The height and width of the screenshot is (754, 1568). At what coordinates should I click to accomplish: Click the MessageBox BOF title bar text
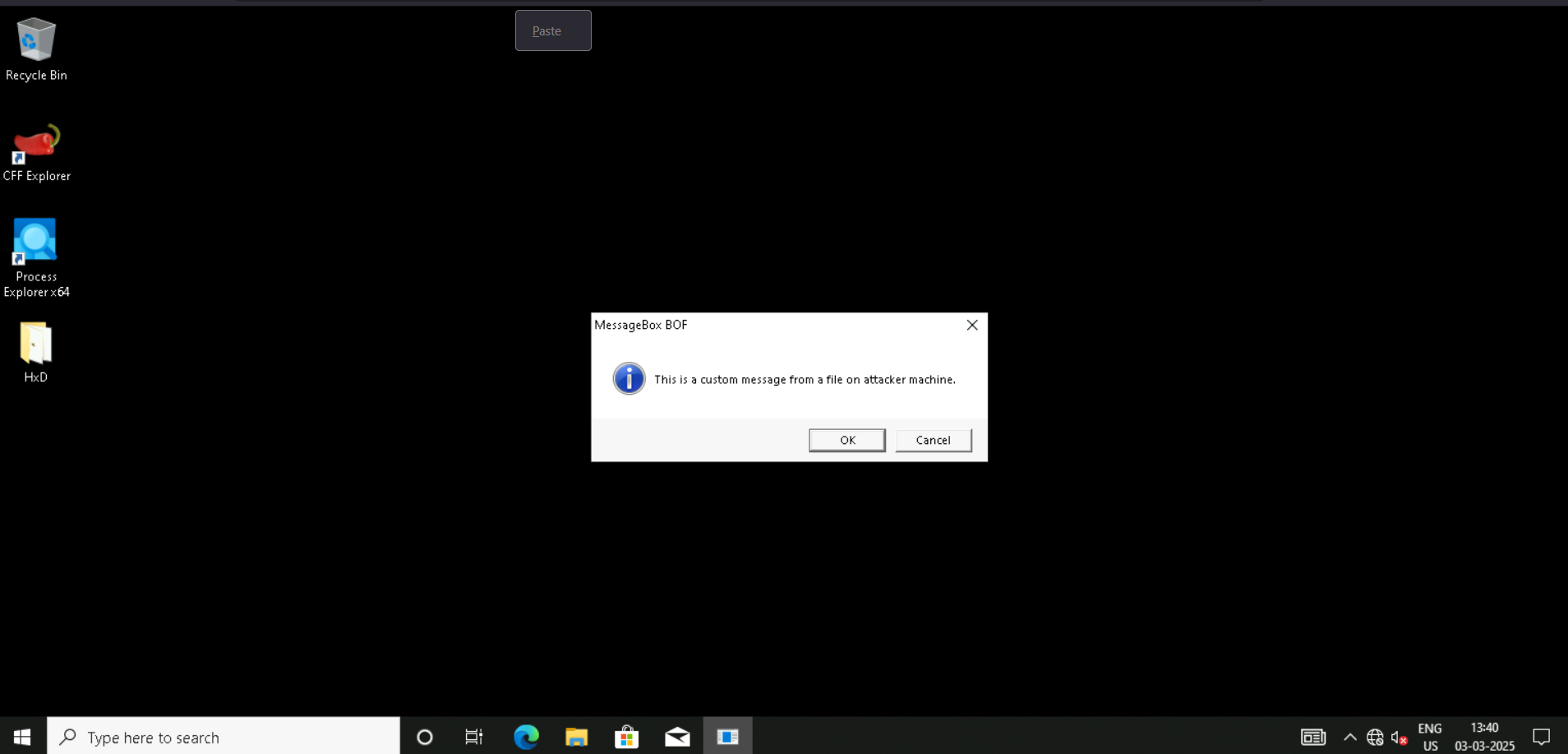pyautogui.click(x=641, y=325)
